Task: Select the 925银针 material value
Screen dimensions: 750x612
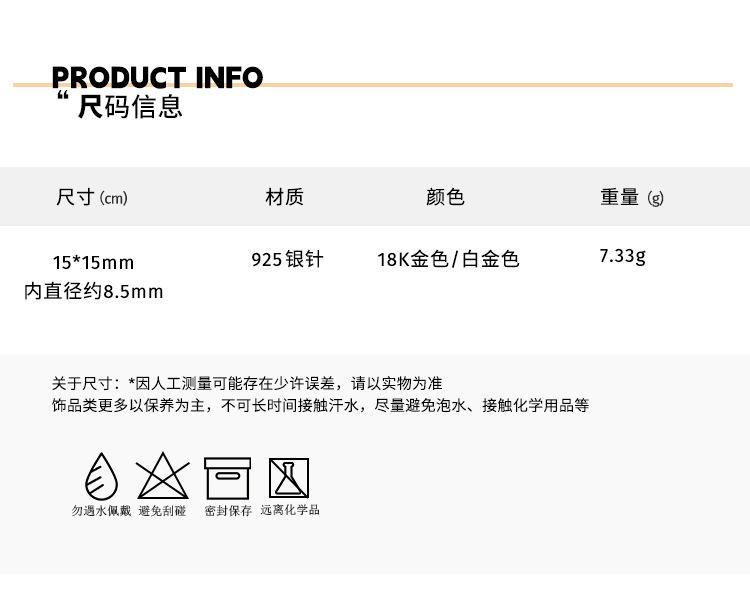Action: click(x=287, y=259)
